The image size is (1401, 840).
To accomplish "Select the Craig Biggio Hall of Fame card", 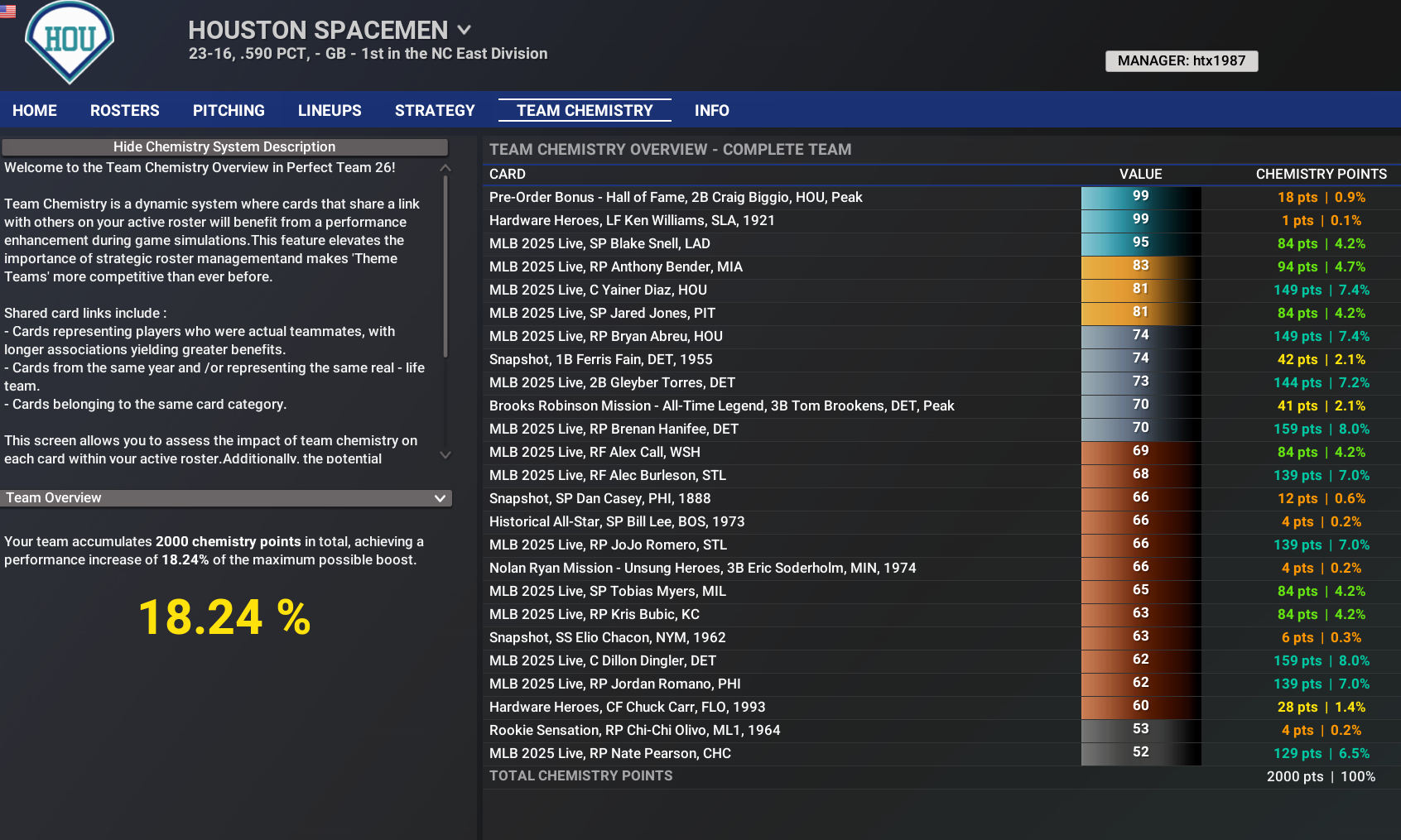I will (676, 198).
